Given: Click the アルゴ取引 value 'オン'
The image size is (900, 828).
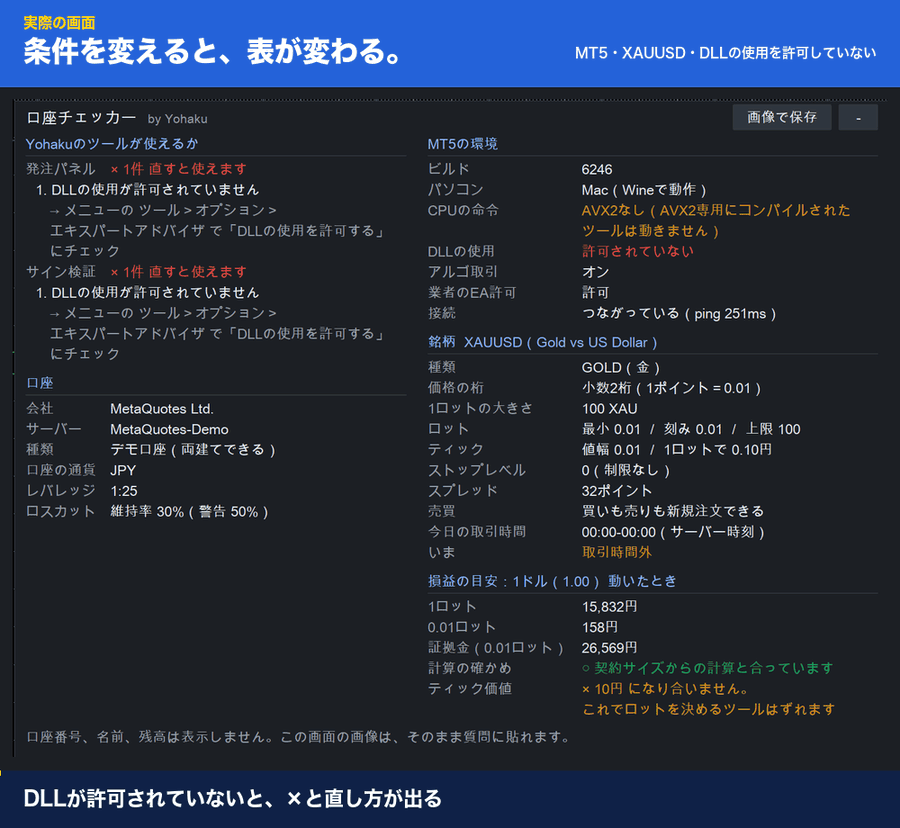Looking at the screenshot, I should pyautogui.click(x=595, y=272).
